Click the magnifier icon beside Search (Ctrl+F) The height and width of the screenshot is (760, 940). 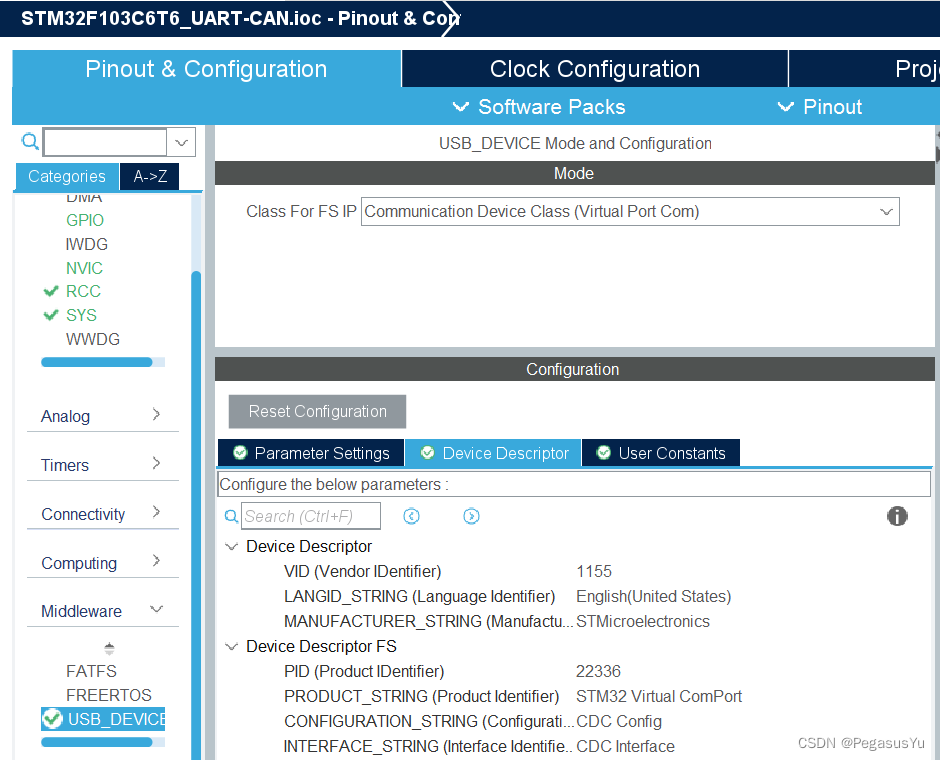tap(231, 515)
